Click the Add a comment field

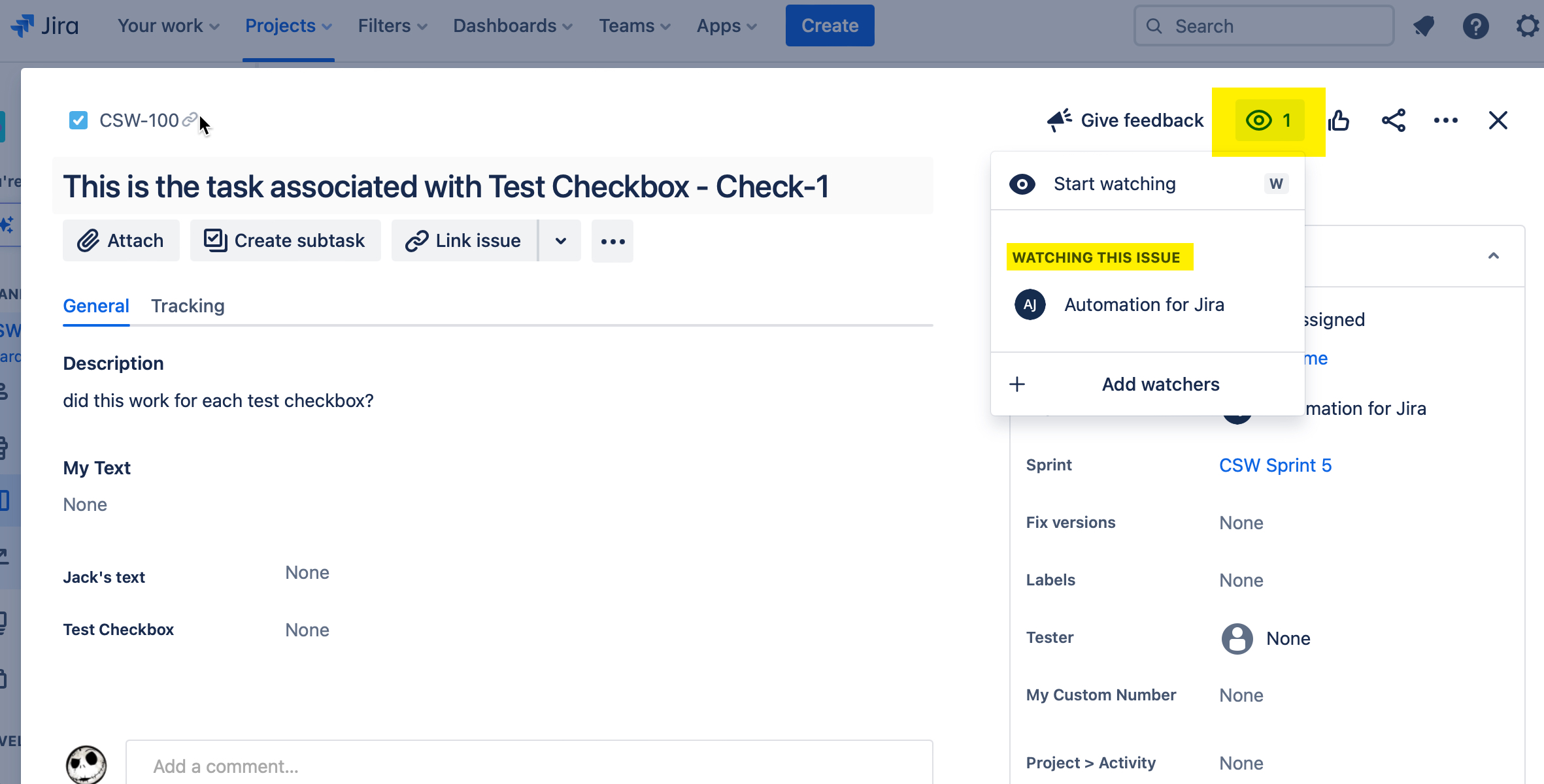pos(528,766)
